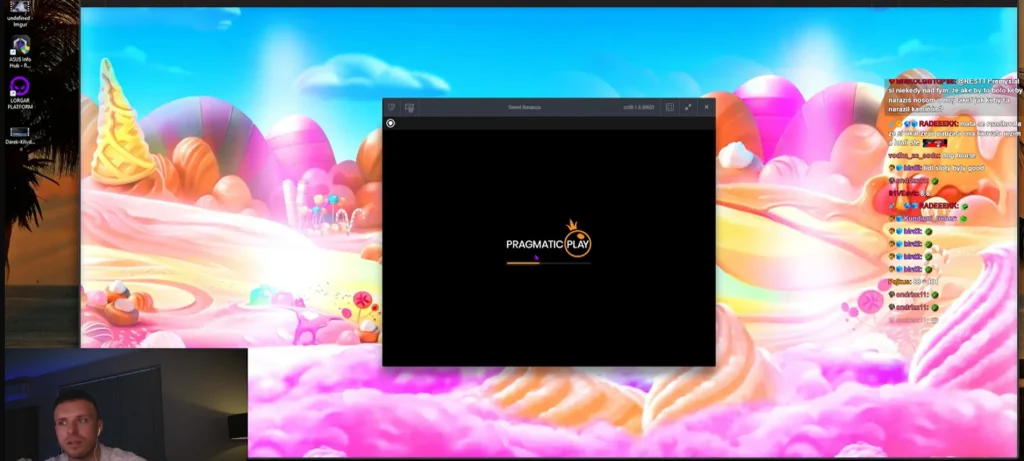
Task: Click the version number text in game header
Action: (638, 107)
